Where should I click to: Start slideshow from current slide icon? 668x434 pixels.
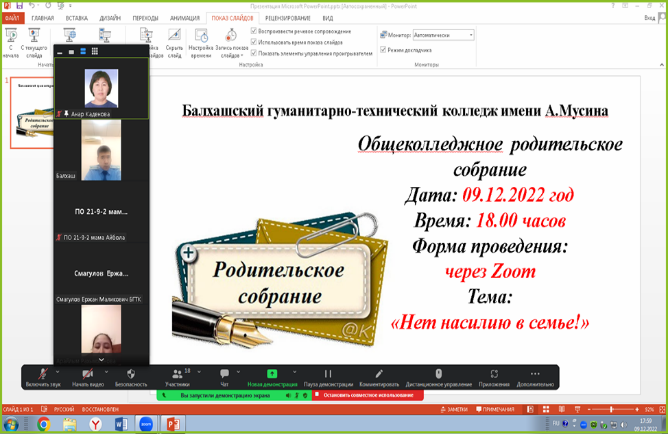[34, 36]
